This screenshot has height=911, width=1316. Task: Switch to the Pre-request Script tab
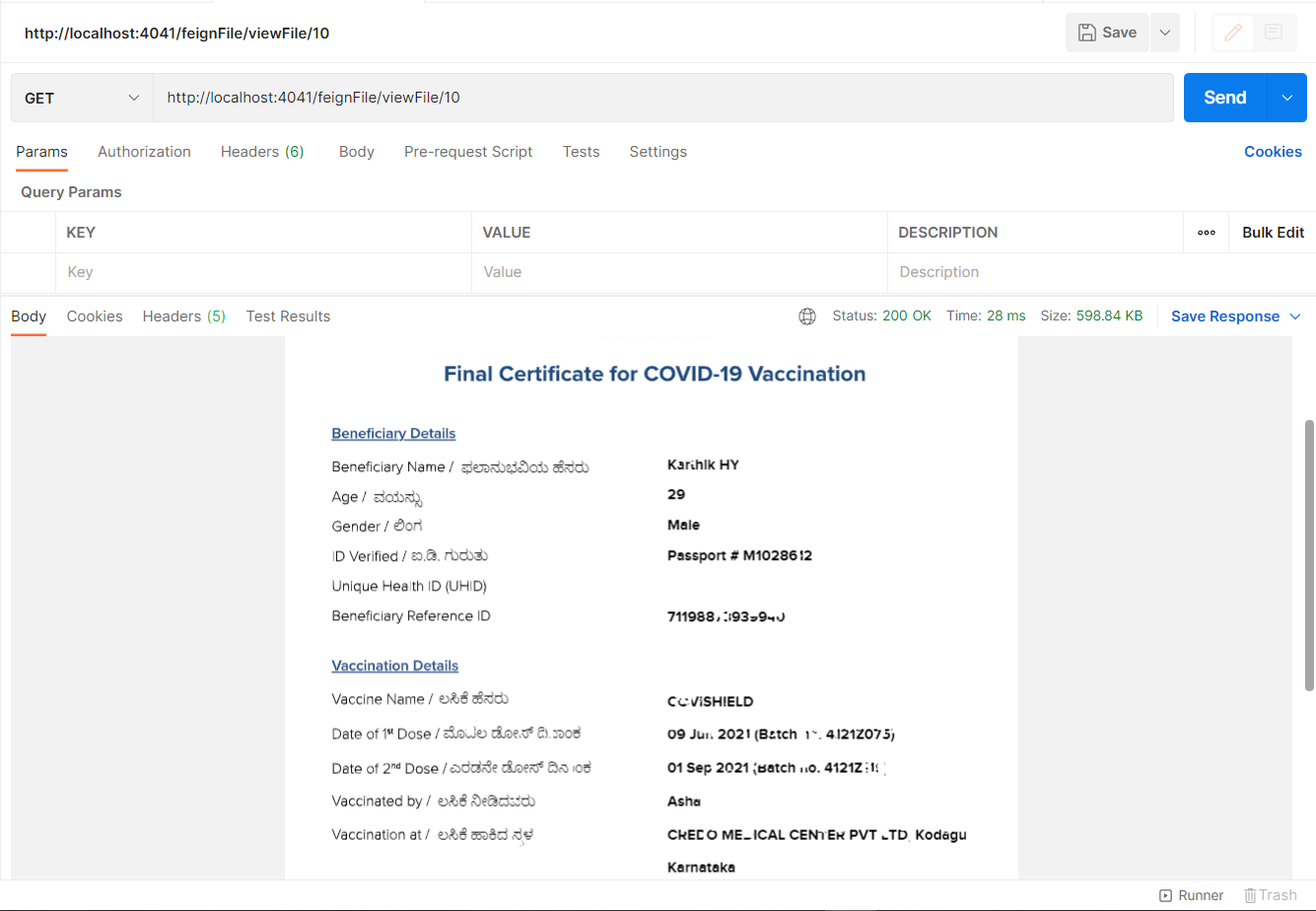[468, 152]
